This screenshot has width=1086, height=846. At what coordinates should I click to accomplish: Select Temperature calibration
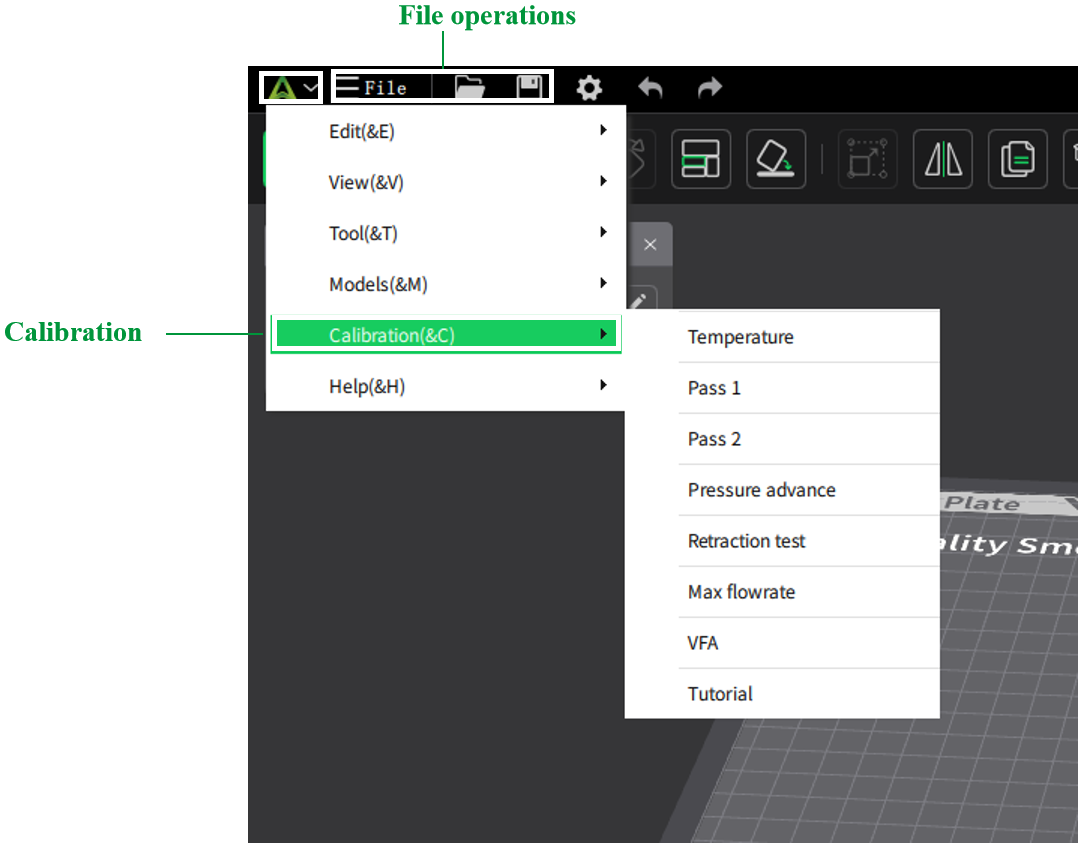pyautogui.click(x=740, y=337)
